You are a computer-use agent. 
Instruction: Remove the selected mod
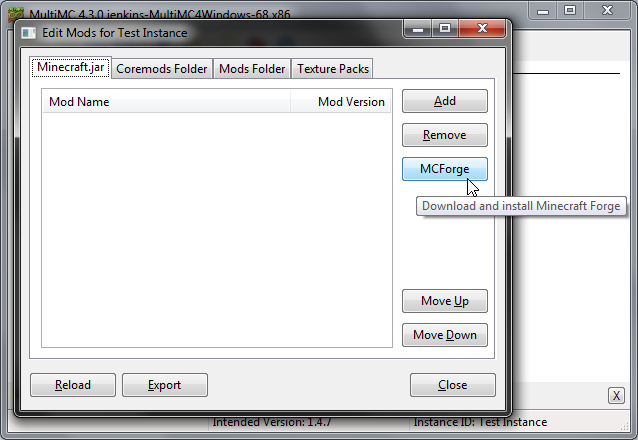445,135
